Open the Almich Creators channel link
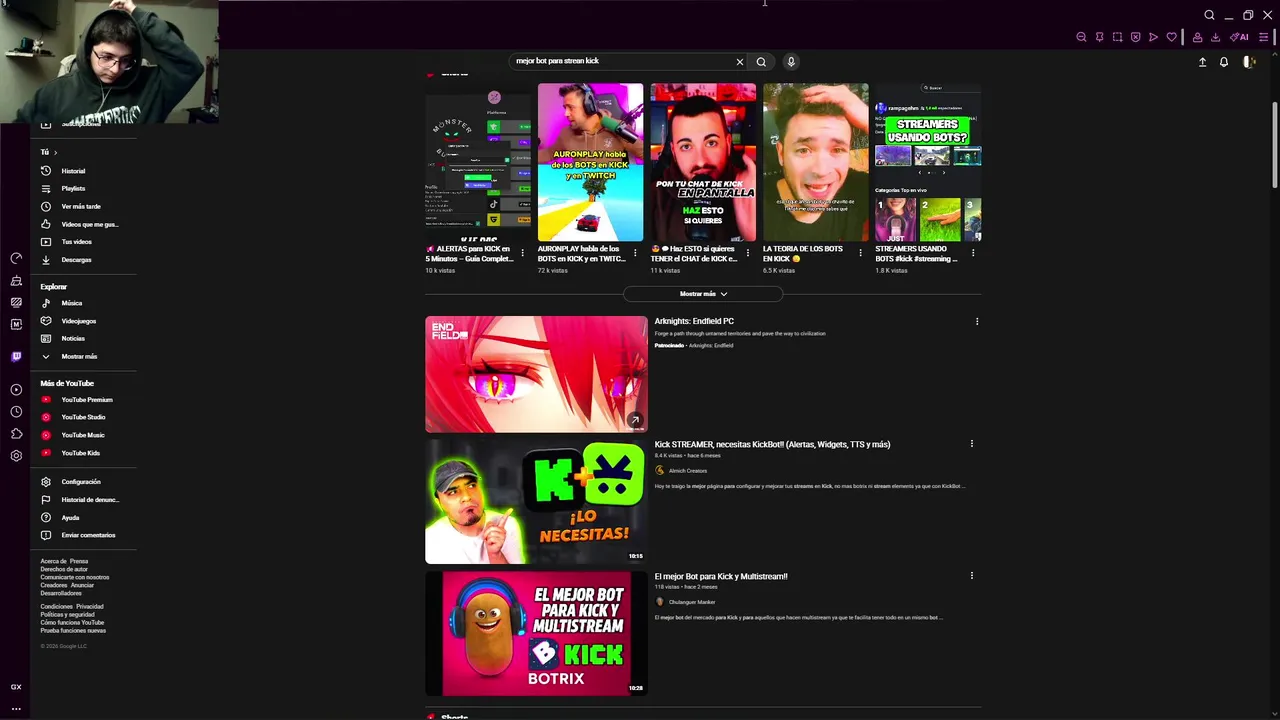 click(x=688, y=471)
